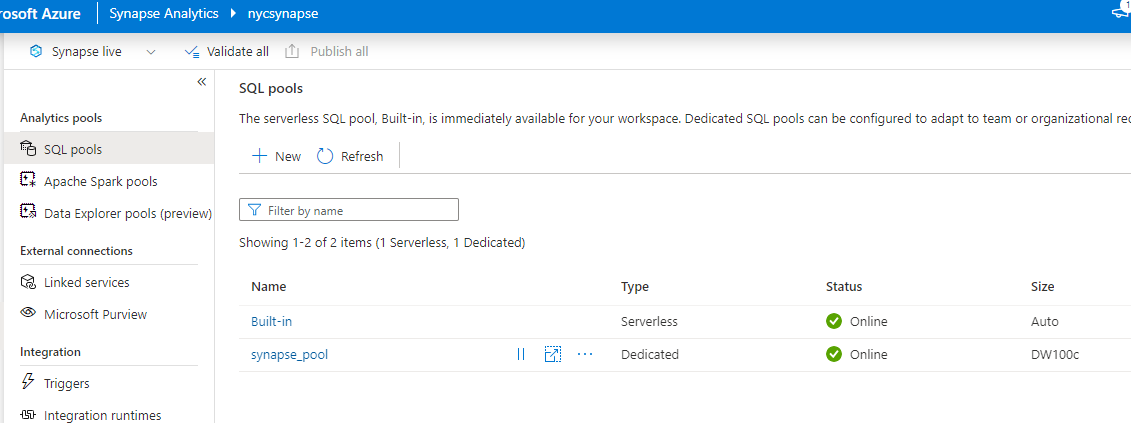Click the Publish all upload icon
Image resolution: width=1131 pixels, height=423 pixels.
pos(291,51)
